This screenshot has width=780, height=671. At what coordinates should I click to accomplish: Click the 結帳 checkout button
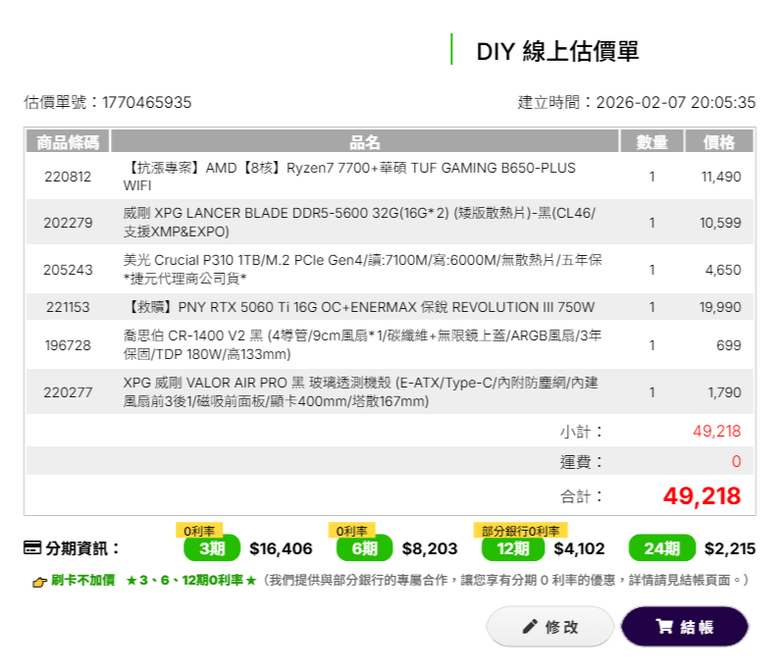684,626
